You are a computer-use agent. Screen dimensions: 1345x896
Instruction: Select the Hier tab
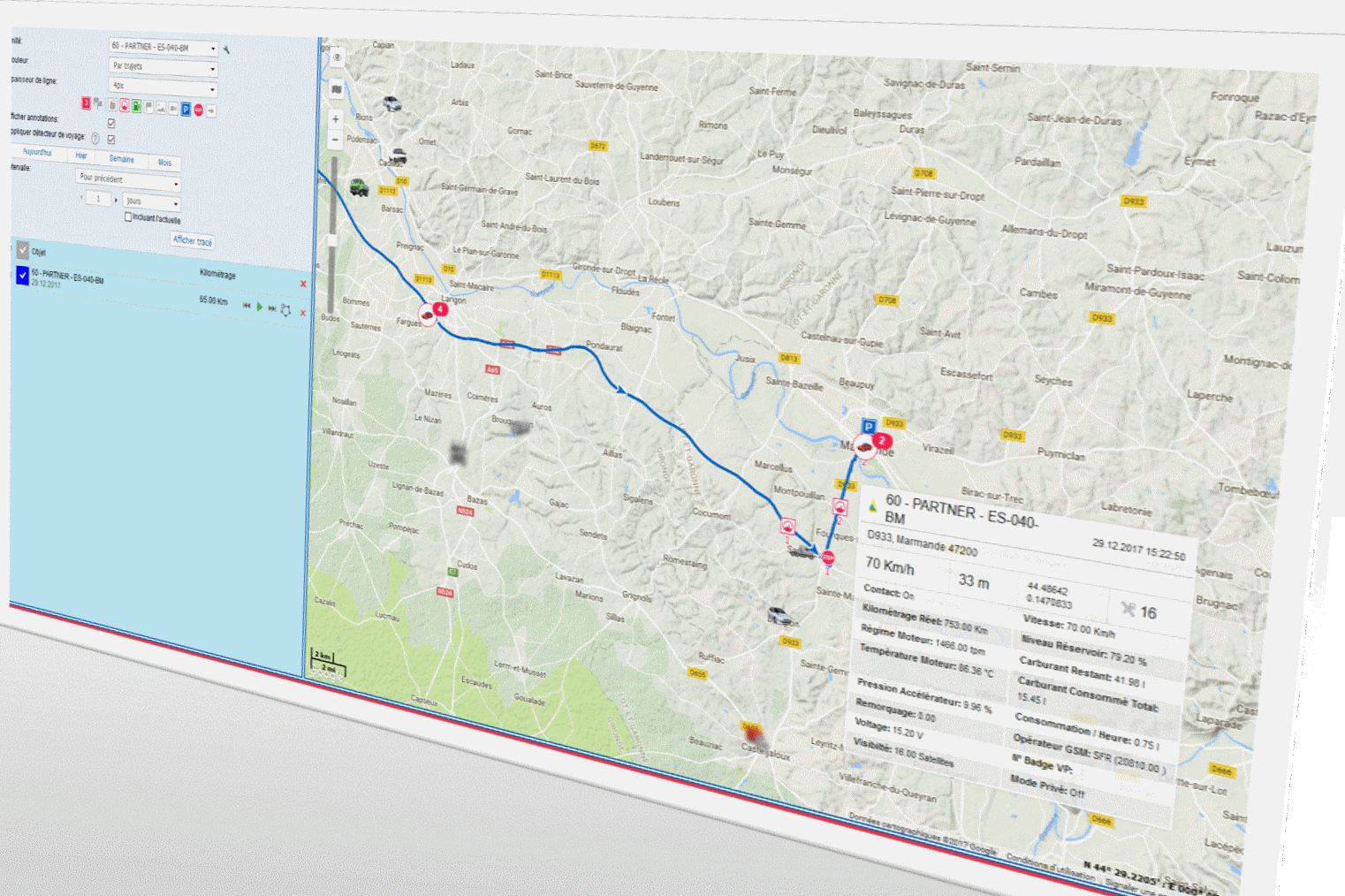tap(81, 156)
